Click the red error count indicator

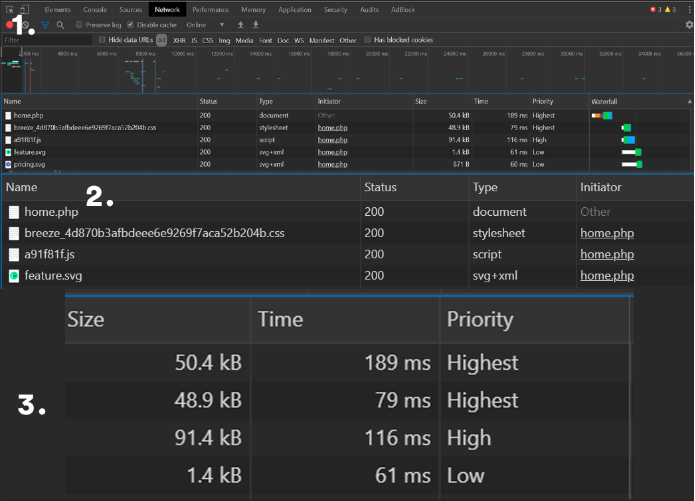coord(655,9)
